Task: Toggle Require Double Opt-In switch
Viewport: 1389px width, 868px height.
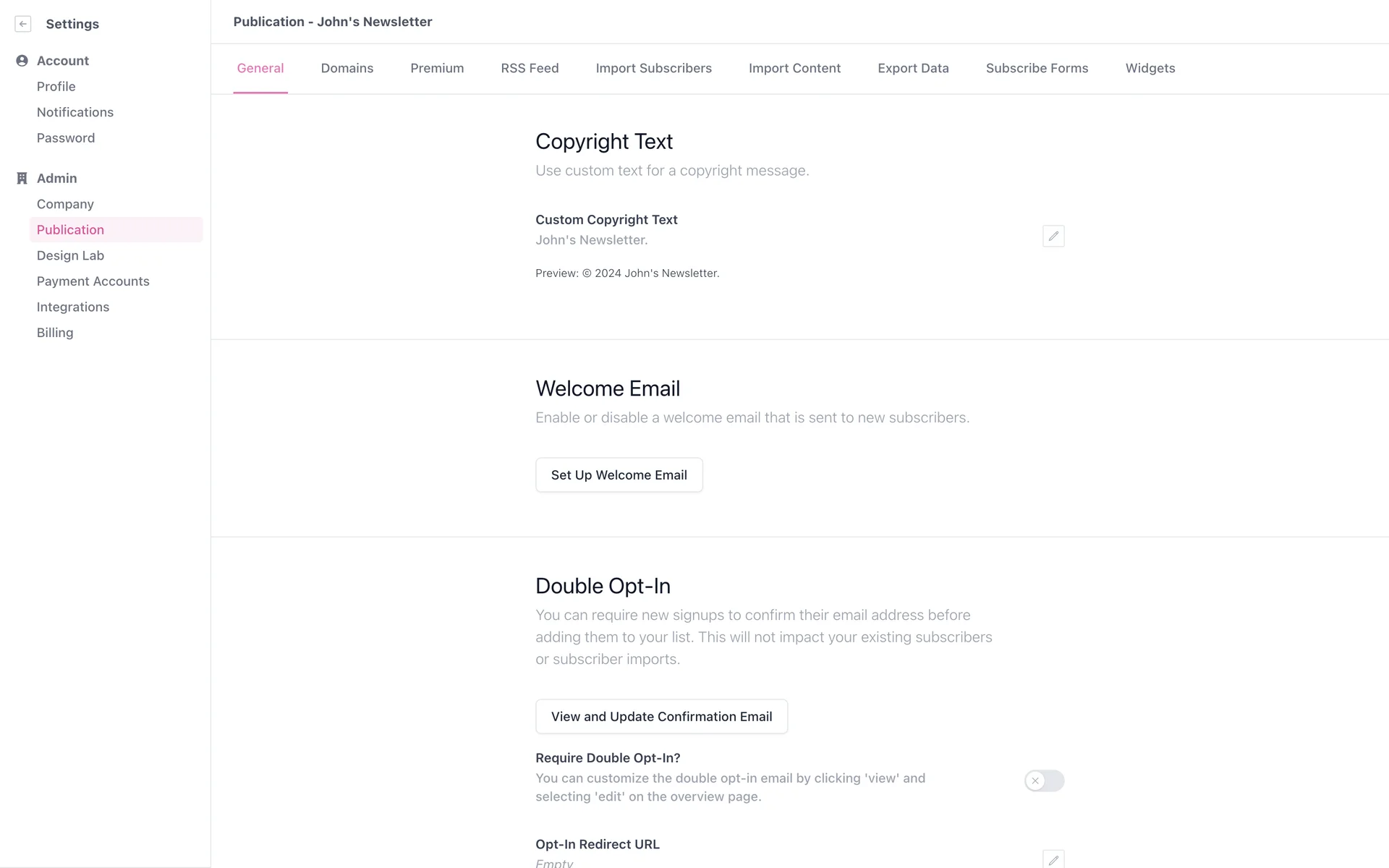Action: point(1044,780)
